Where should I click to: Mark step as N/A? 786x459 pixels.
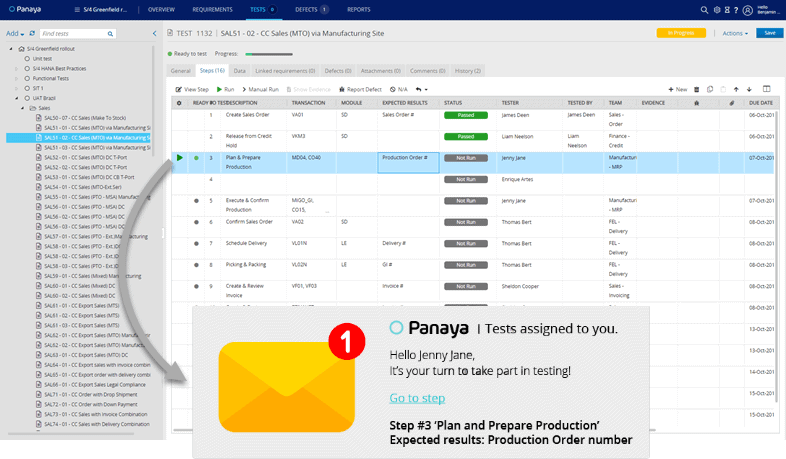coord(399,89)
